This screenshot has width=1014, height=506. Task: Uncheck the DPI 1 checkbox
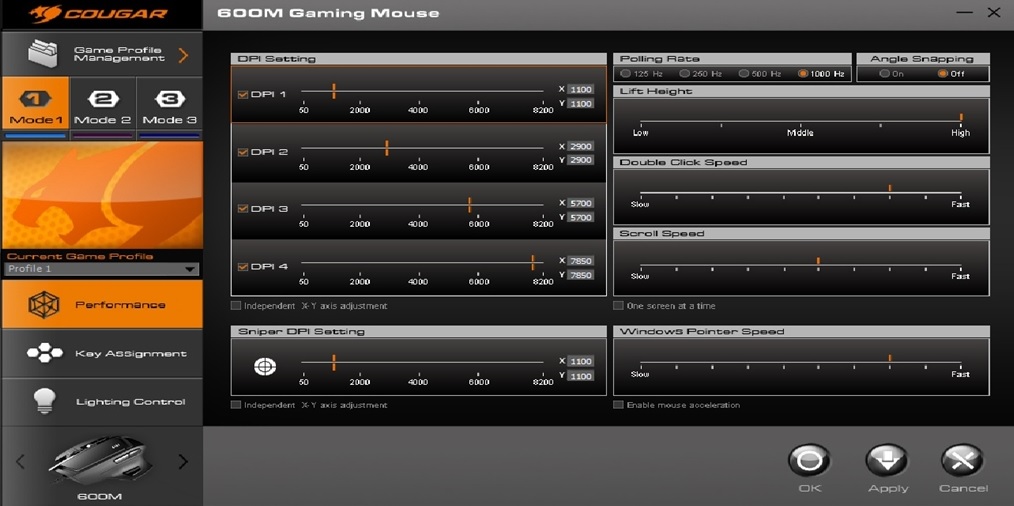[x=243, y=94]
